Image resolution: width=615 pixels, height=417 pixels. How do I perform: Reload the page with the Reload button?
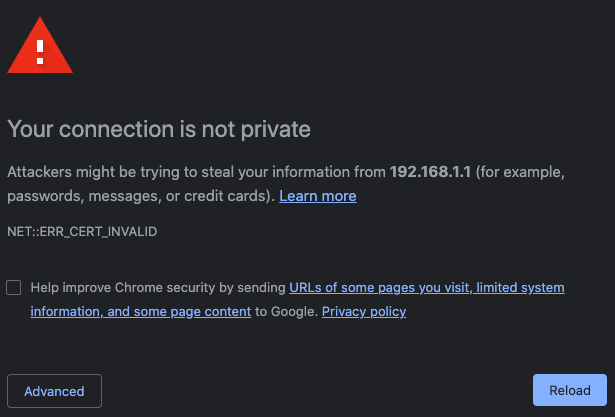point(570,390)
